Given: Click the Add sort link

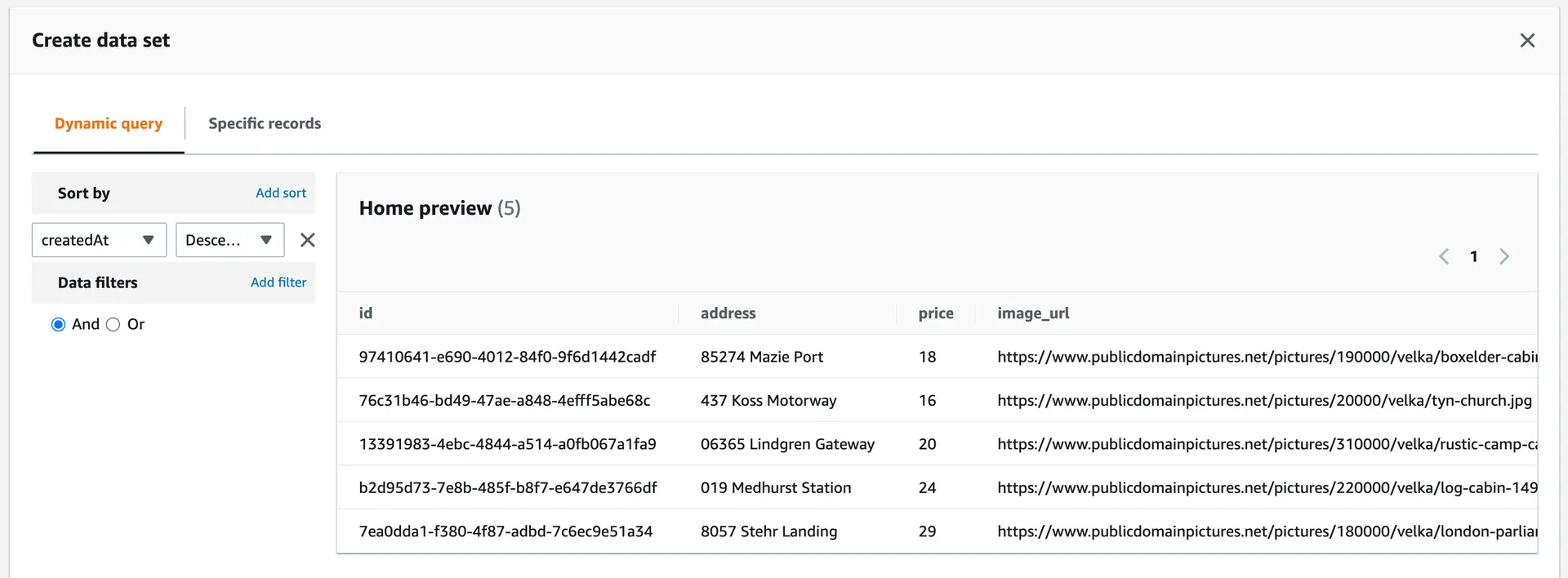Looking at the screenshot, I should point(281,193).
